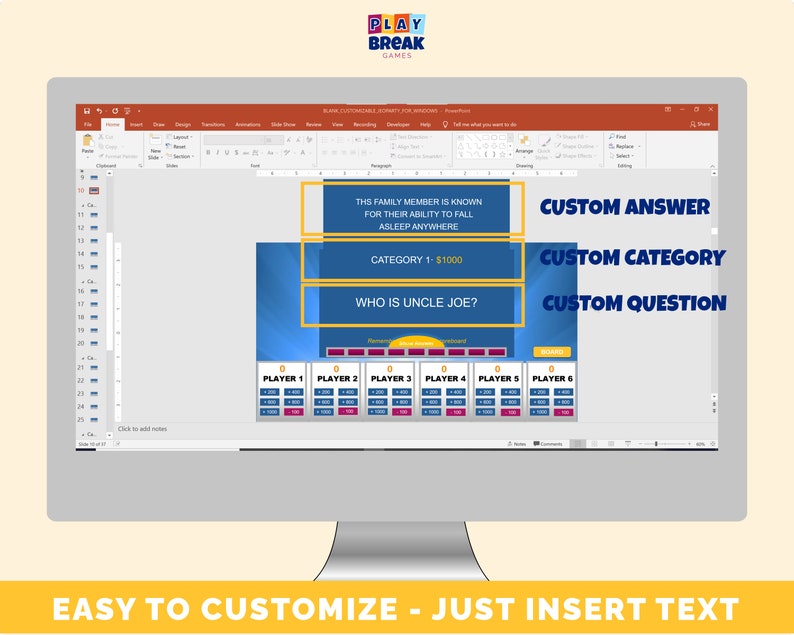Viewport: 794px width, 635px height.
Task: Open Tell me what you want lightbulb
Action: click(445, 125)
